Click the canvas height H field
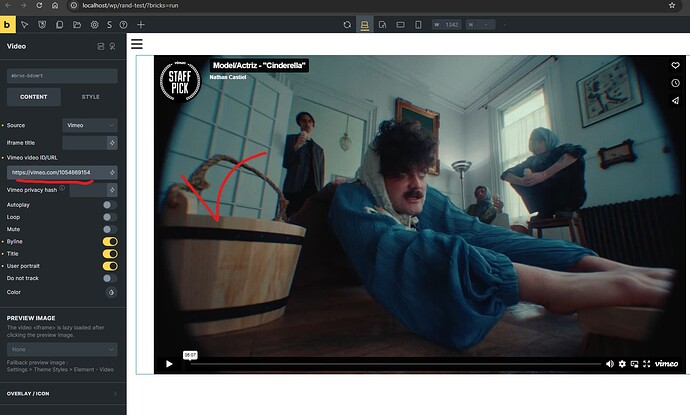Viewport: 690px width, 415px height. click(481, 25)
